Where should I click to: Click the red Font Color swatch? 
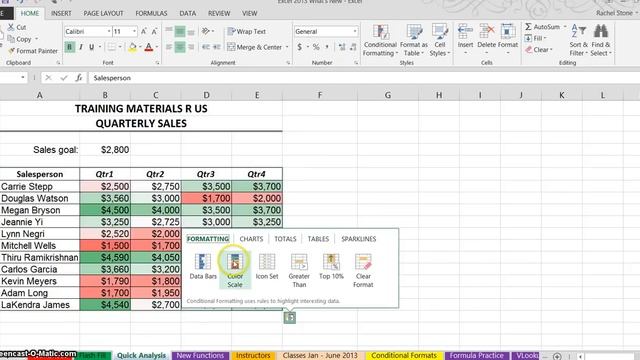(x=149, y=47)
